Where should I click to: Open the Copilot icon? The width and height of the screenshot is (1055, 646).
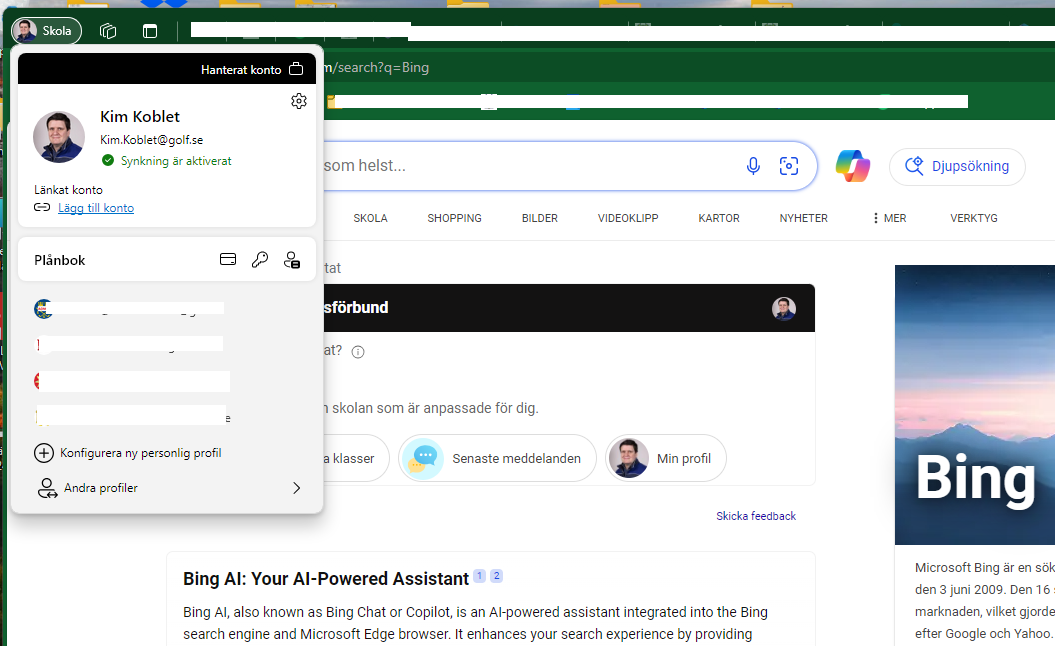(852, 166)
